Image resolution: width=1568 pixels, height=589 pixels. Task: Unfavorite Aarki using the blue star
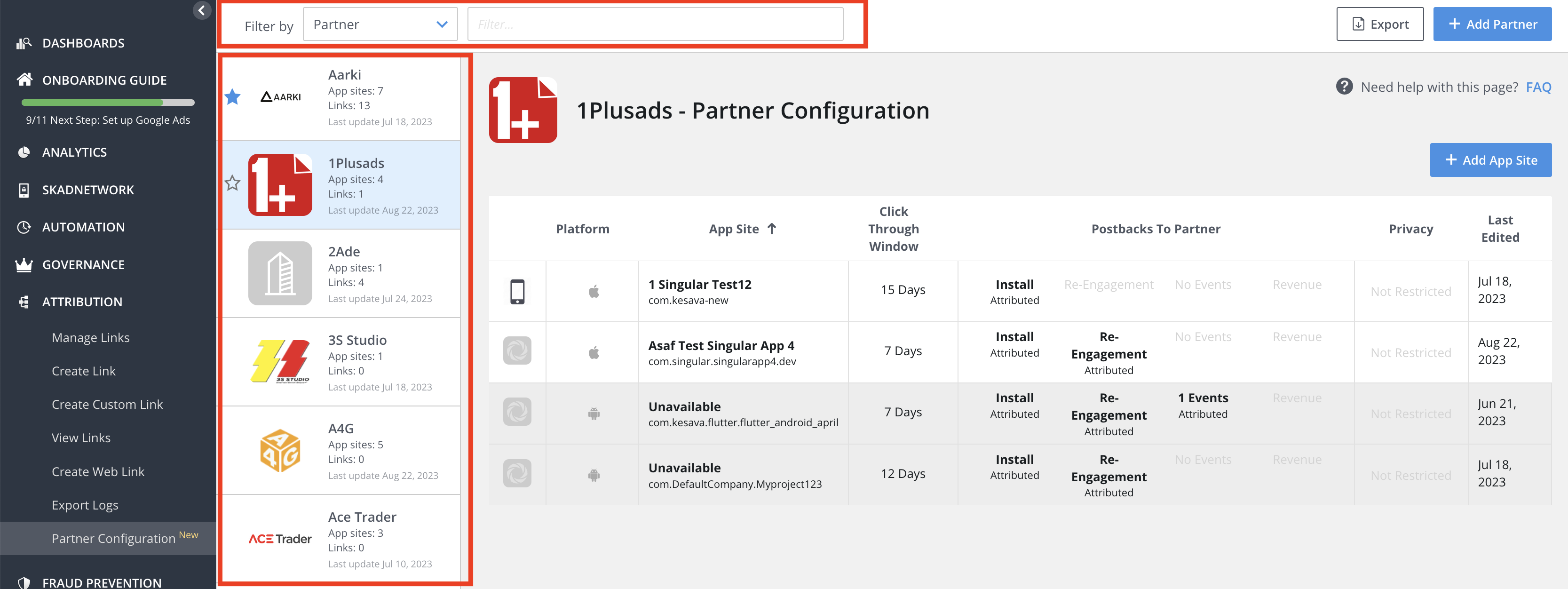tap(232, 97)
